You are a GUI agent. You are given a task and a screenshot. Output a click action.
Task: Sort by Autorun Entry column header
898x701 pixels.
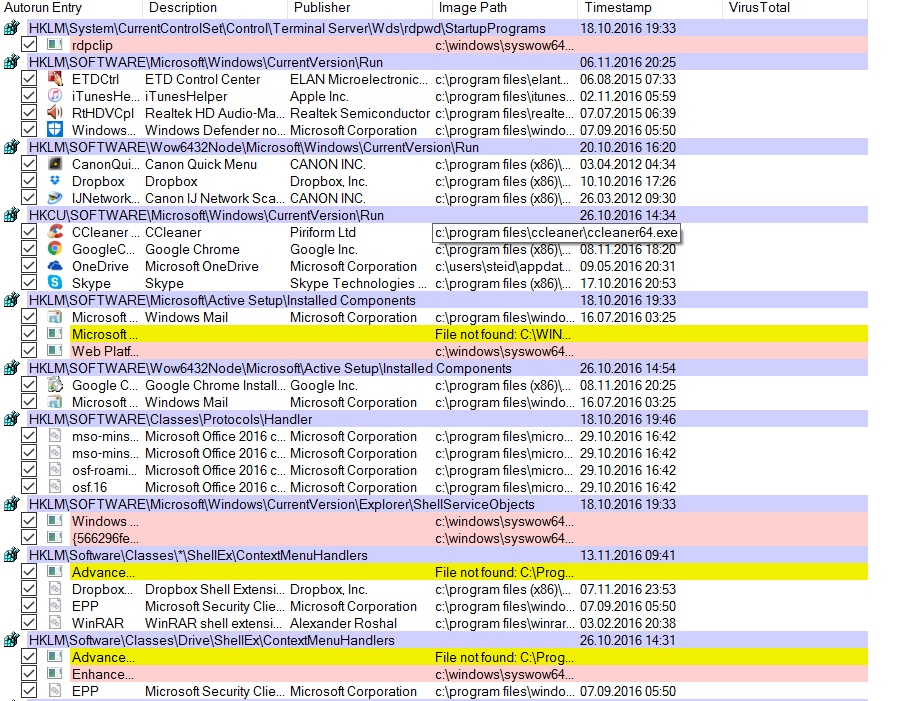71,8
